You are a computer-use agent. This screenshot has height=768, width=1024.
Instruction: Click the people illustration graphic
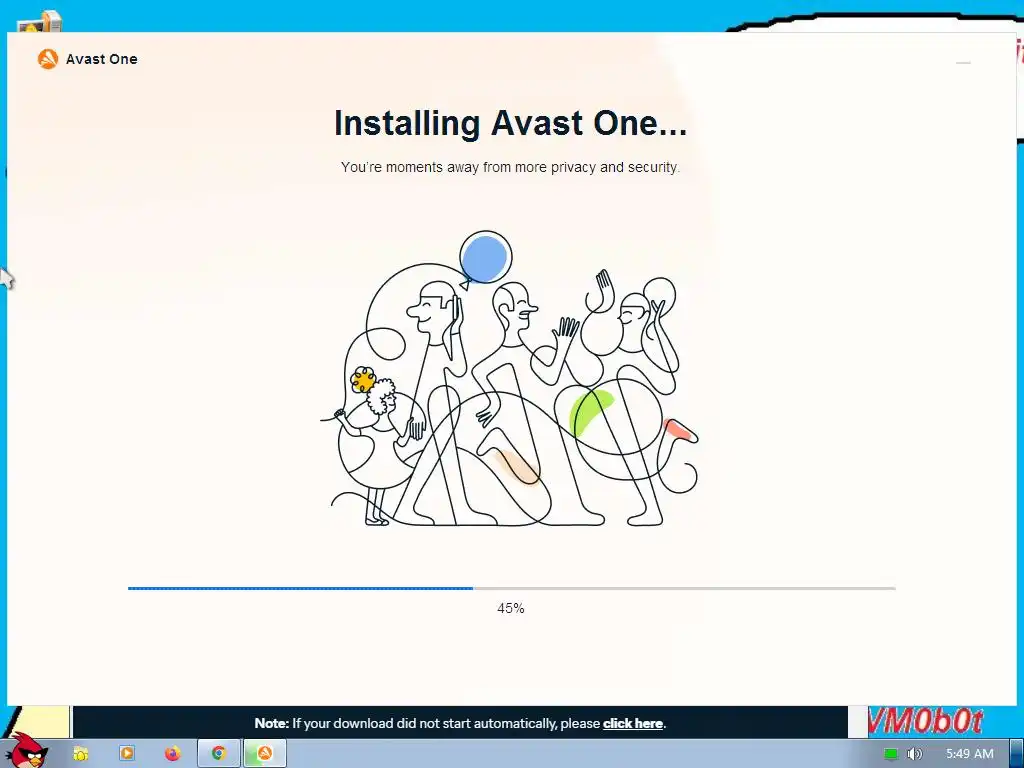tap(509, 379)
